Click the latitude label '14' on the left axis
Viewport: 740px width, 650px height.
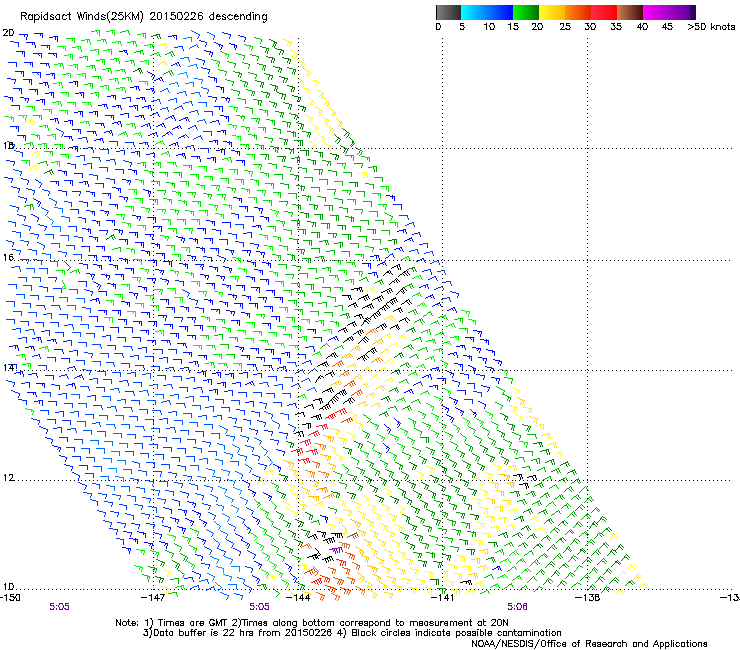pos(8,367)
